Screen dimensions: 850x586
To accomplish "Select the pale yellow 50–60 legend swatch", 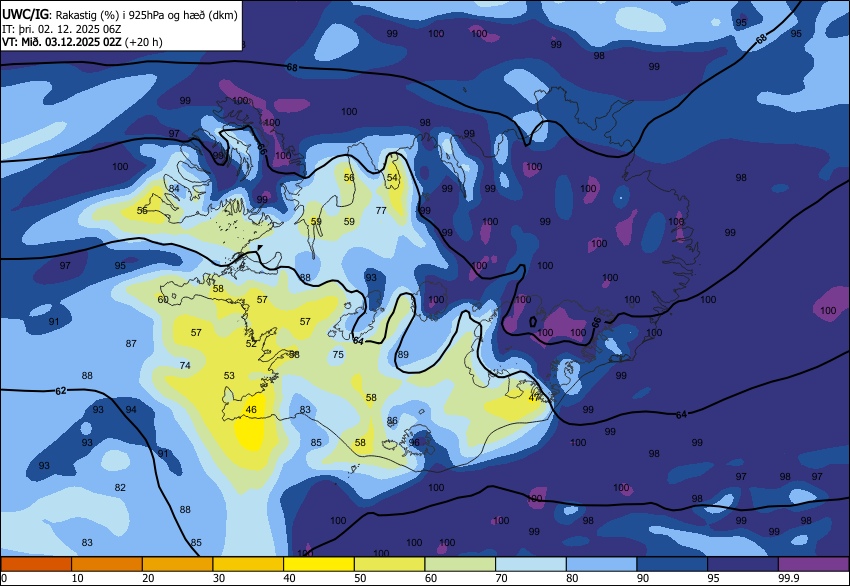I will coord(389,564).
